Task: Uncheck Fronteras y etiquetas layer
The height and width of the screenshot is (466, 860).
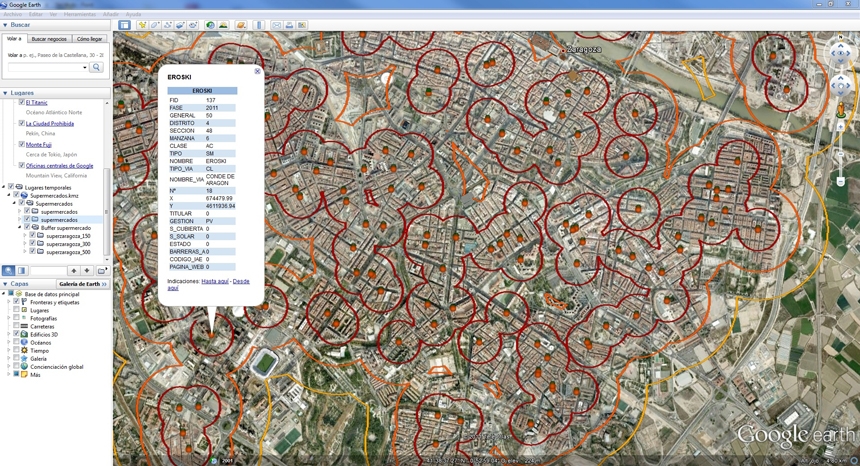Action: 16,302
